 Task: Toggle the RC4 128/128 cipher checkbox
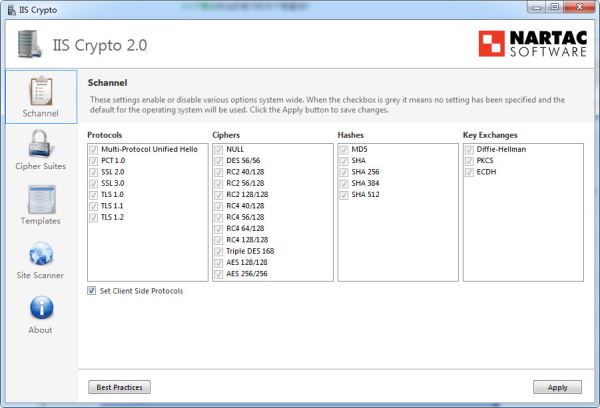(218, 240)
